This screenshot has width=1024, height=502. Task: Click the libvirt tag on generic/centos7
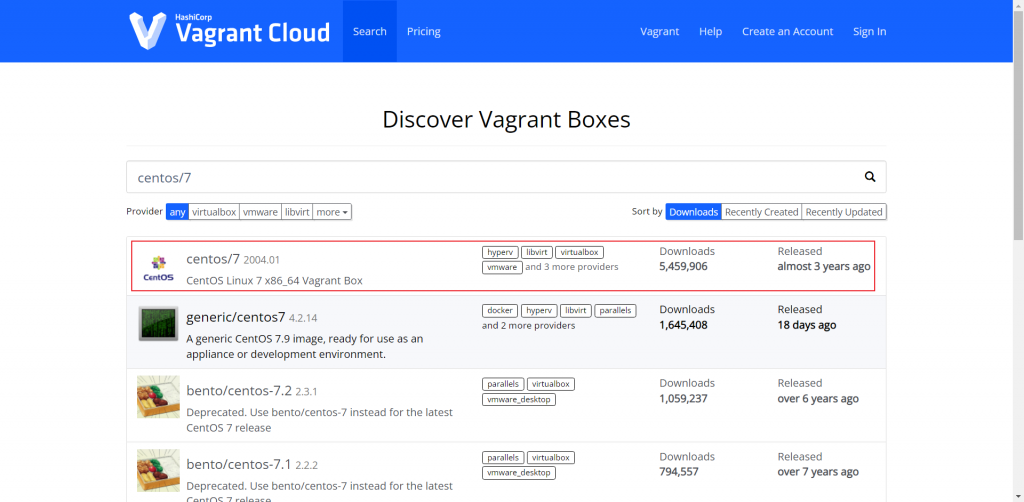576,311
